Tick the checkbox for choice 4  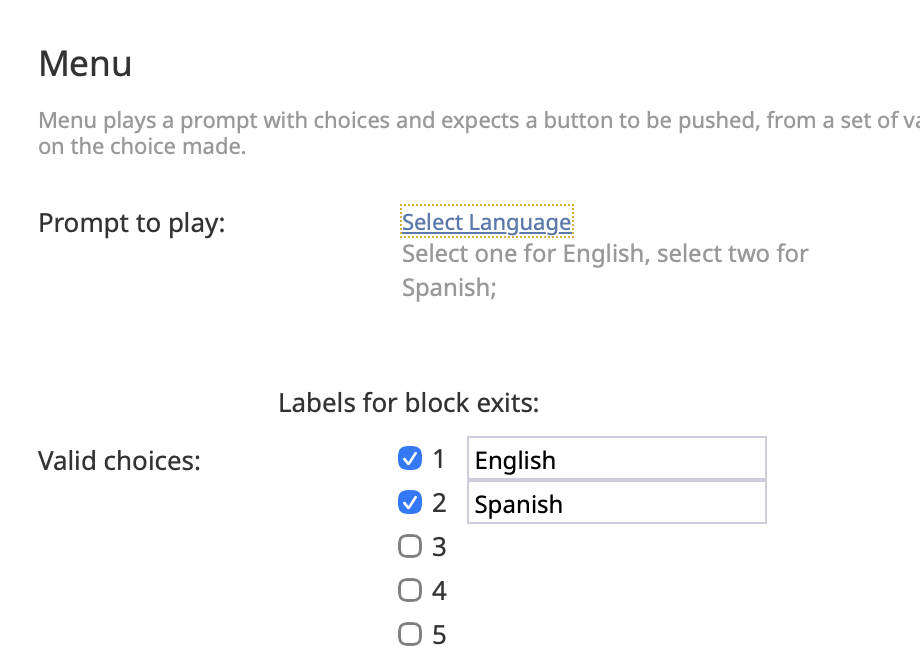pyautogui.click(x=409, y=591)
